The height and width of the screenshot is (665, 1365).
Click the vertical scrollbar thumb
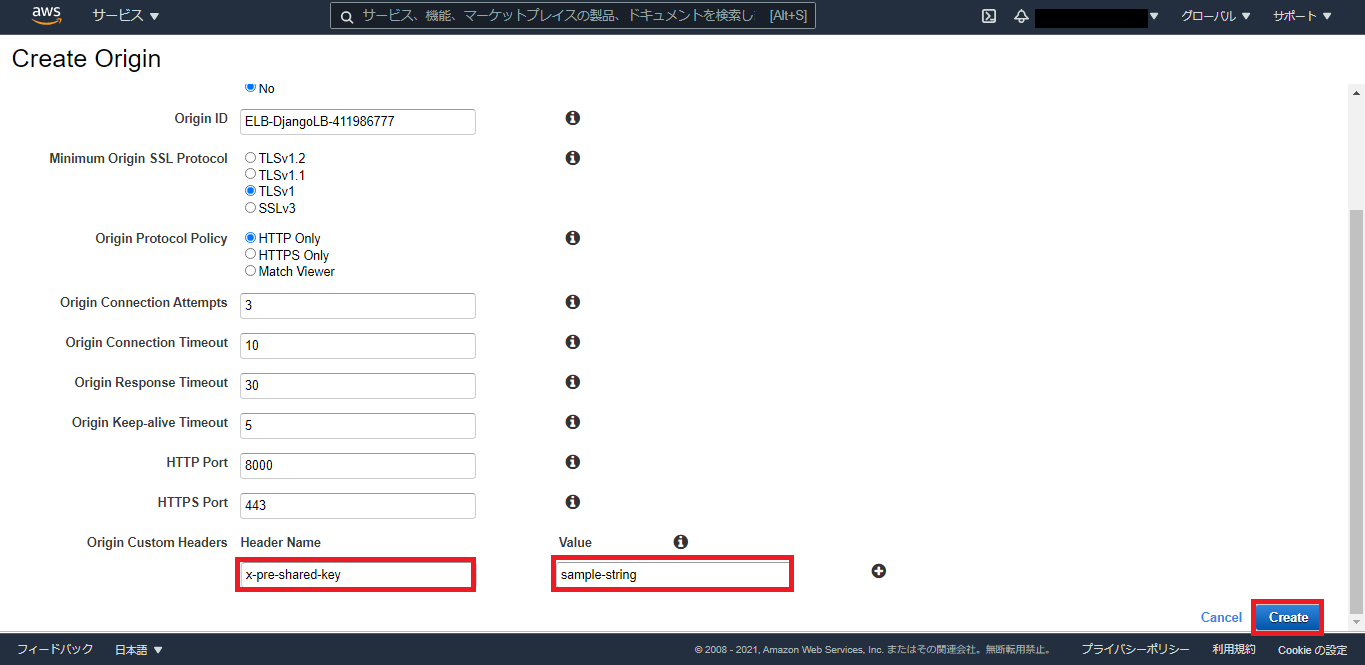(1357, 411)
